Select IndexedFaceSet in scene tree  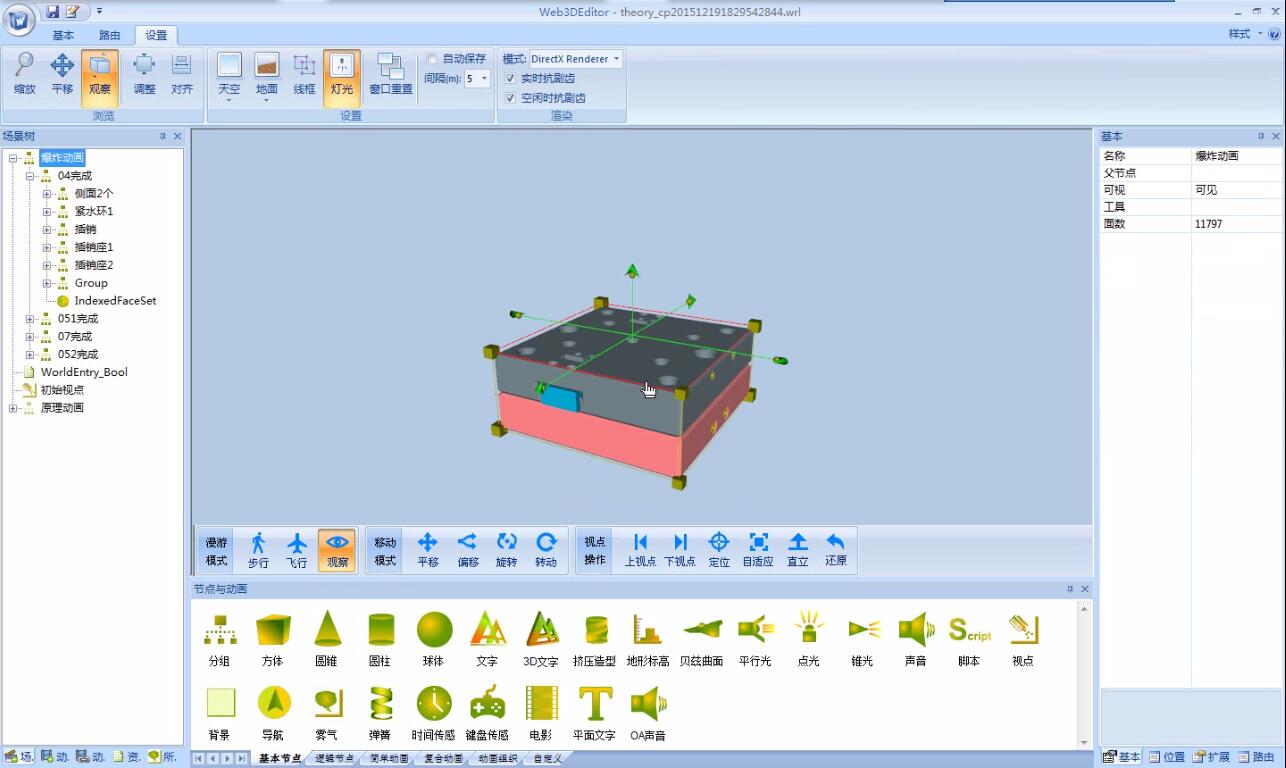[x=115, y=301]
